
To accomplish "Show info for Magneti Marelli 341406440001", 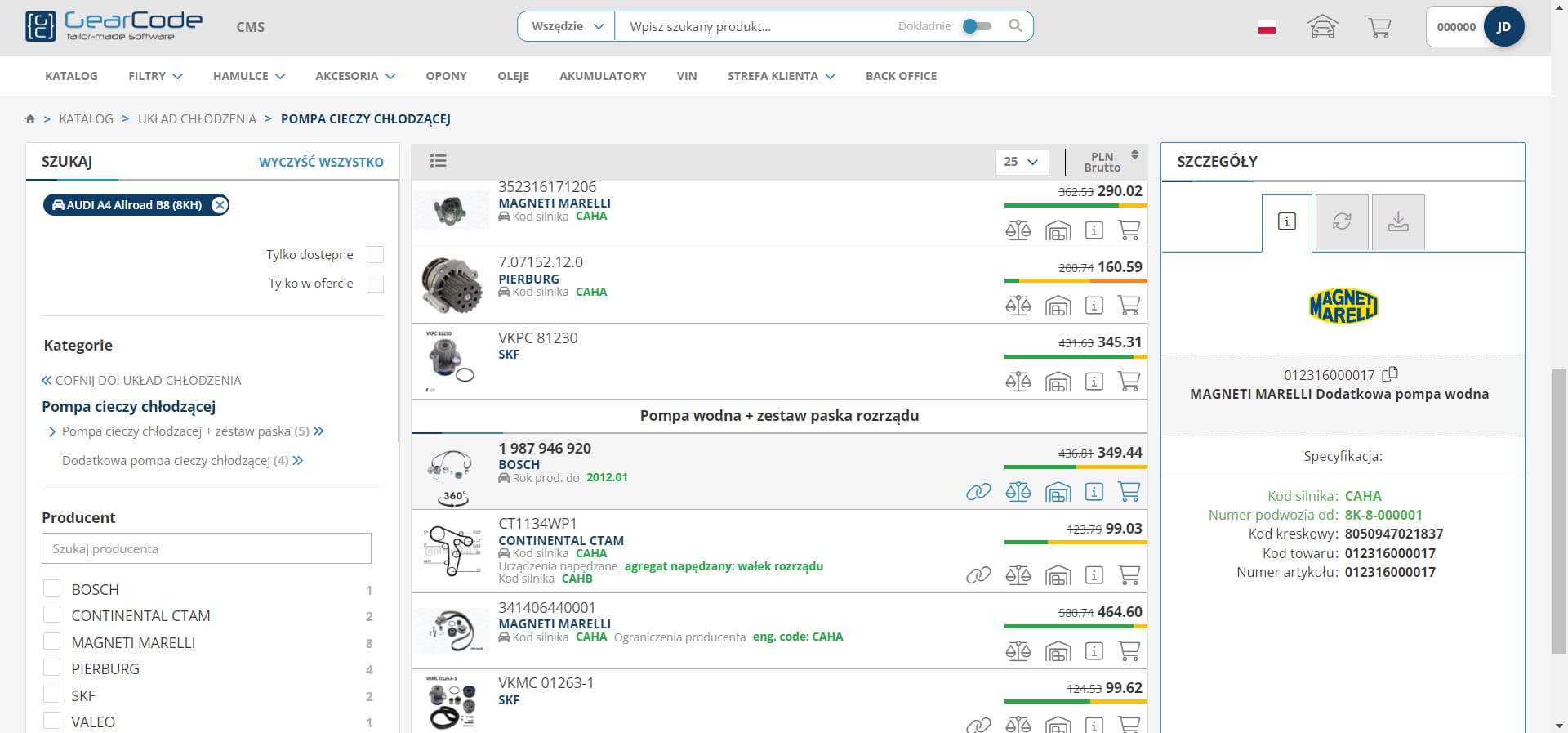I will (1094, 651).
